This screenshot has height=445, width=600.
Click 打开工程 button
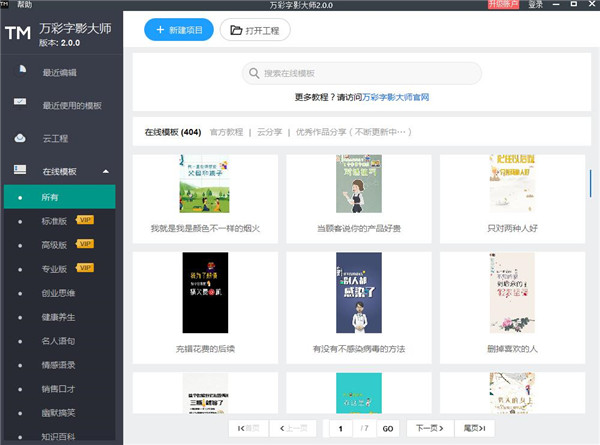[x=255, y=30]
